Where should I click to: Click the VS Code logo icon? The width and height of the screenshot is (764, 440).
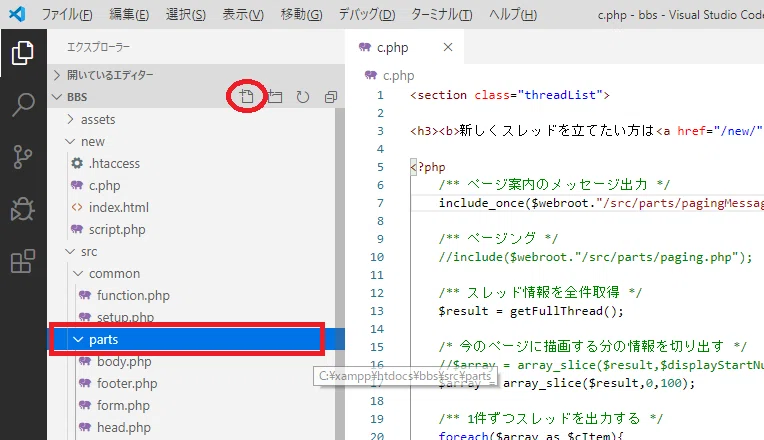[x=17, y=14]
